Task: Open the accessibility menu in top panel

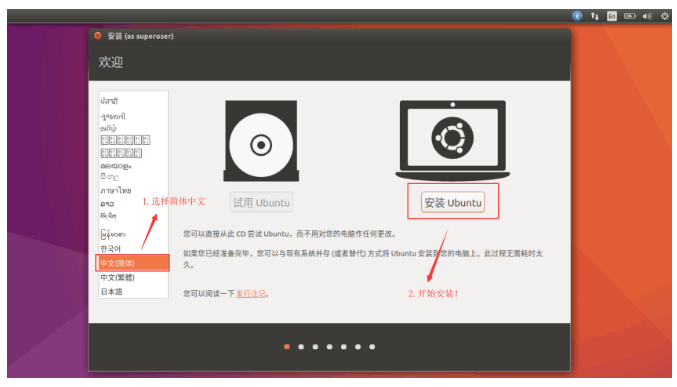Action: point(577,16)
